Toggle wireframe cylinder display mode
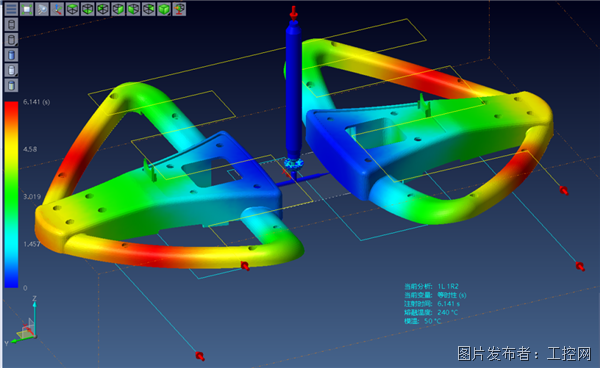600x368 pixels. [11, 24]
